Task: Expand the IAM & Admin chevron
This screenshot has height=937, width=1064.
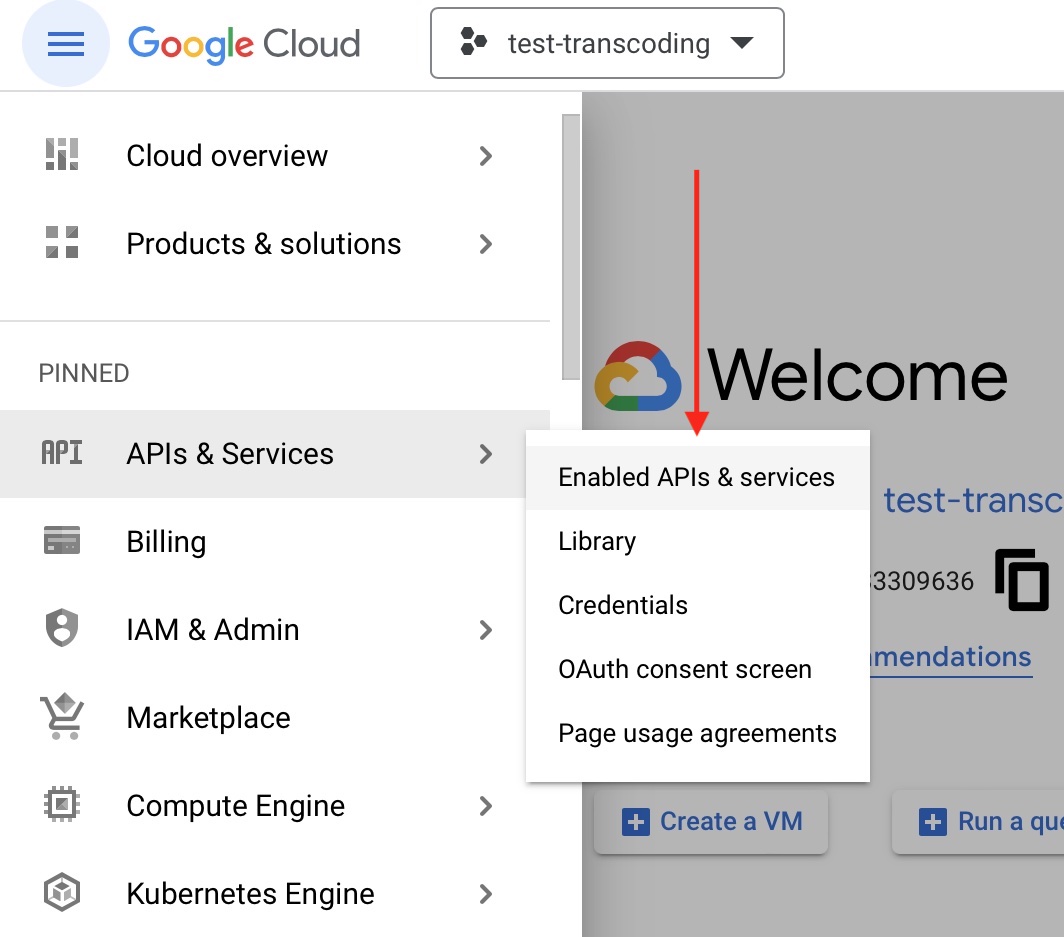Action: pyautogui.click(x=485, y=630)
